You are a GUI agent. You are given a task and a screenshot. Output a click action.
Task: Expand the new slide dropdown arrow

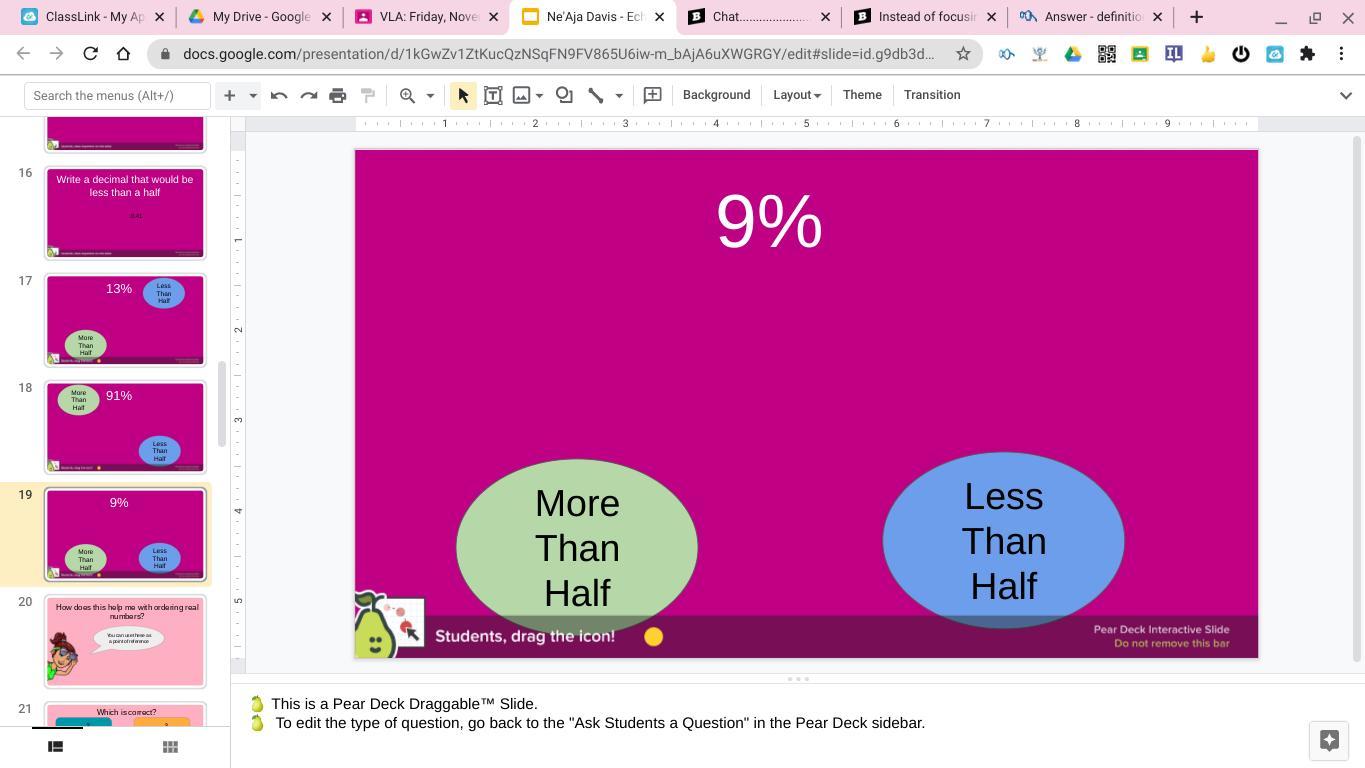pos(253,95)
